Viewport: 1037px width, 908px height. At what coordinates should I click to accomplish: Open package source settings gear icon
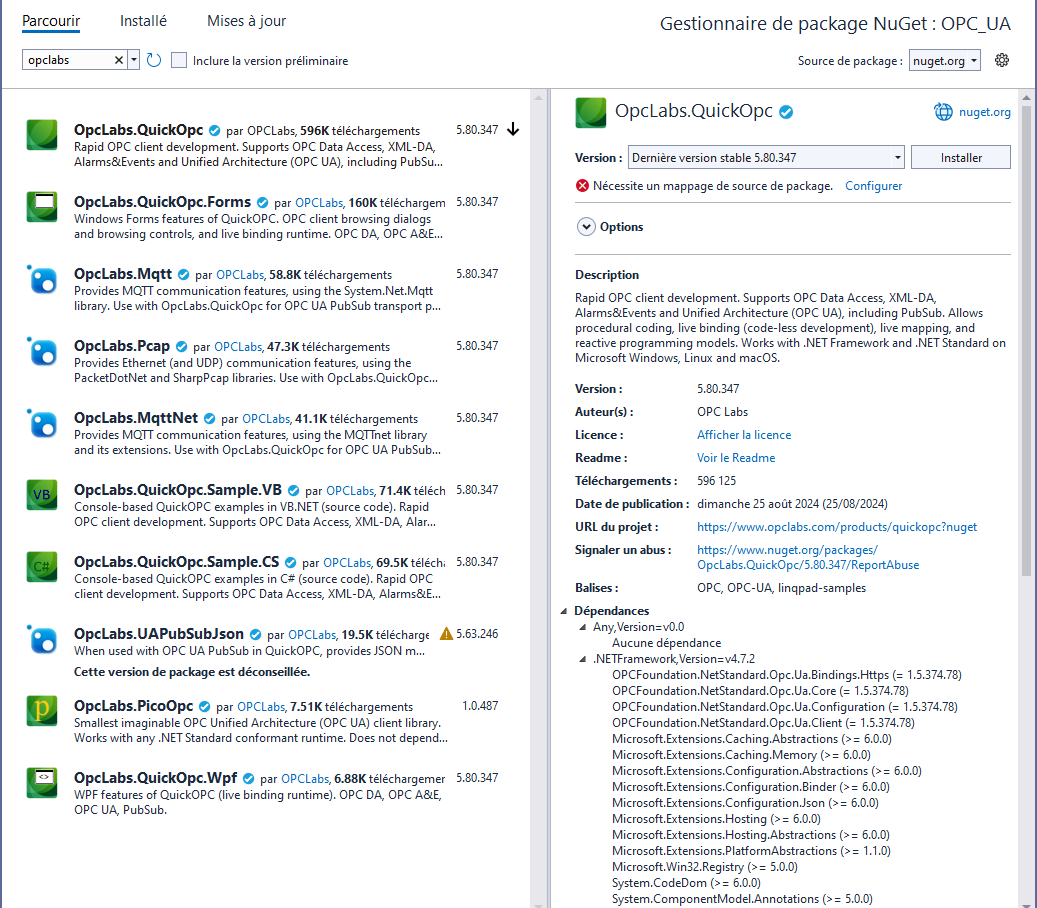point(1002,60)
